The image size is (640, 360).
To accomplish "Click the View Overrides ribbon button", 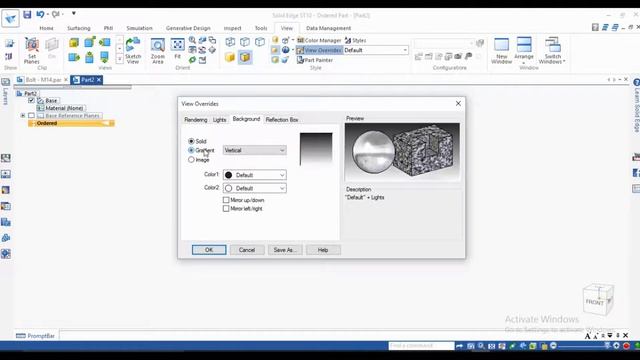I will coord(319,50).
